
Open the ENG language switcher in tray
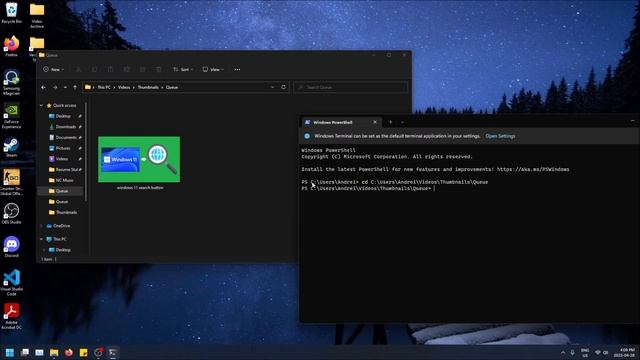[x=585, y=352]
